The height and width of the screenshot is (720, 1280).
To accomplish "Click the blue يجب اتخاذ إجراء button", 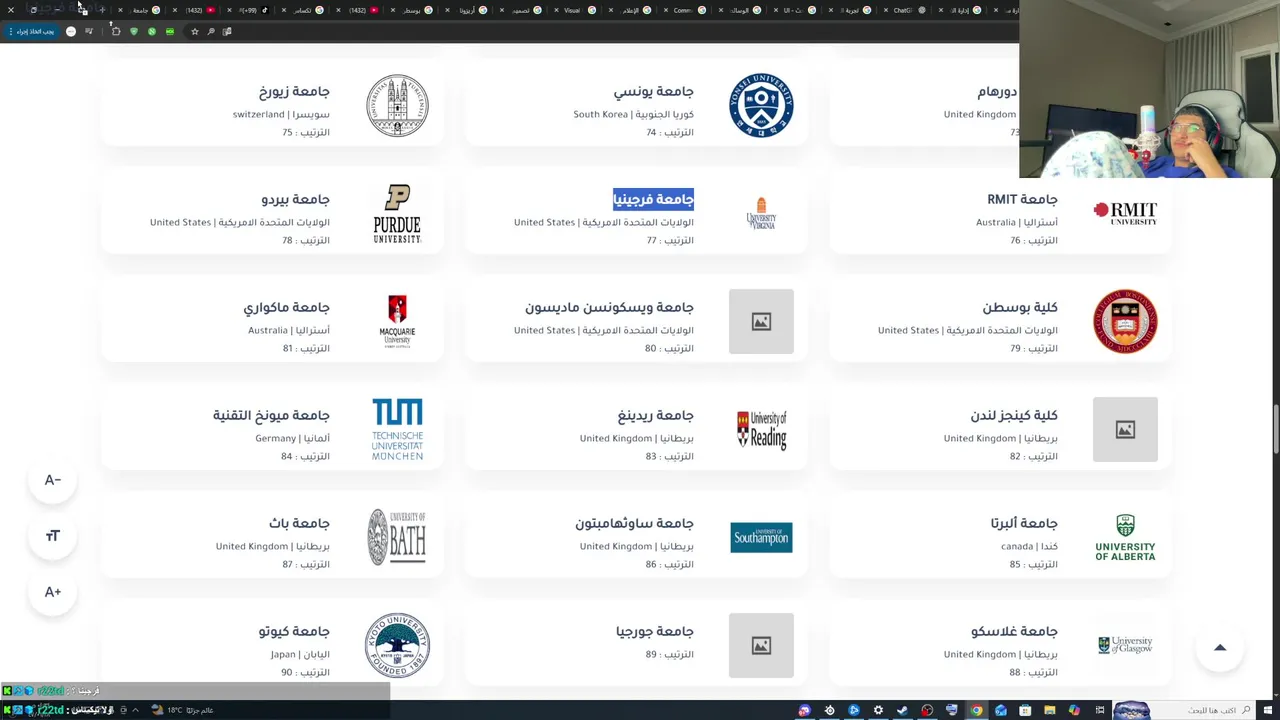I will (31, 32).
